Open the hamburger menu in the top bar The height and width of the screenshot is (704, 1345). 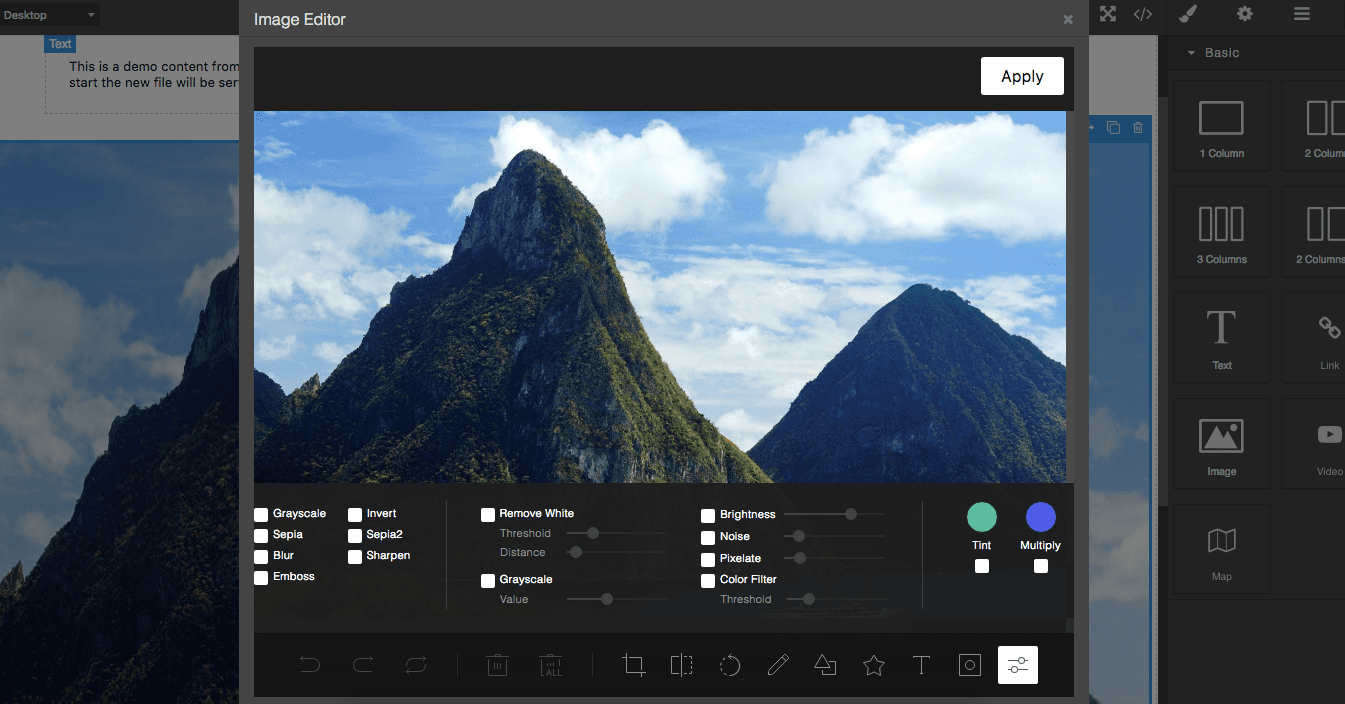click(x=1301, y=14)
